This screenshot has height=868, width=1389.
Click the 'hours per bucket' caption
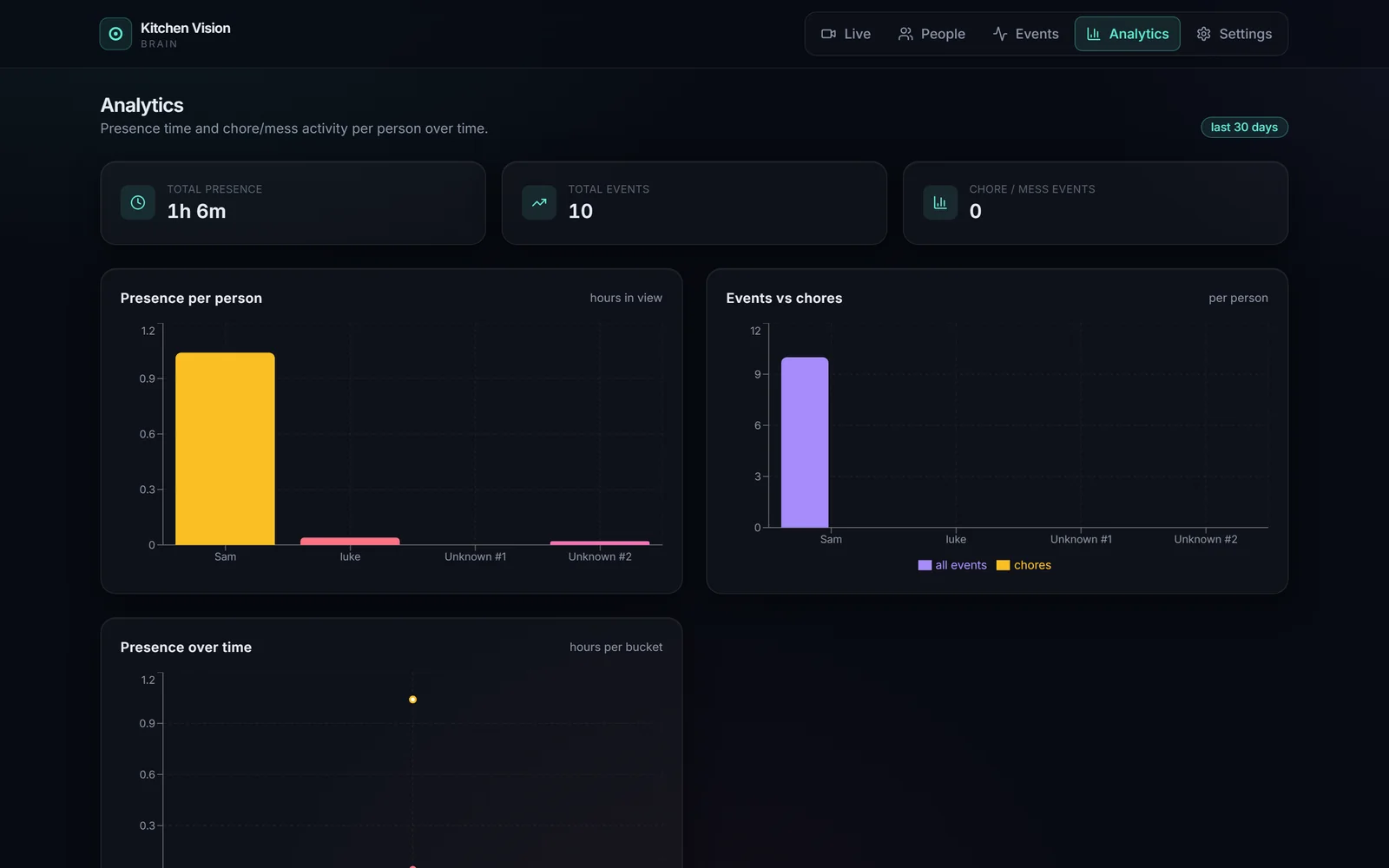(616, 647)
